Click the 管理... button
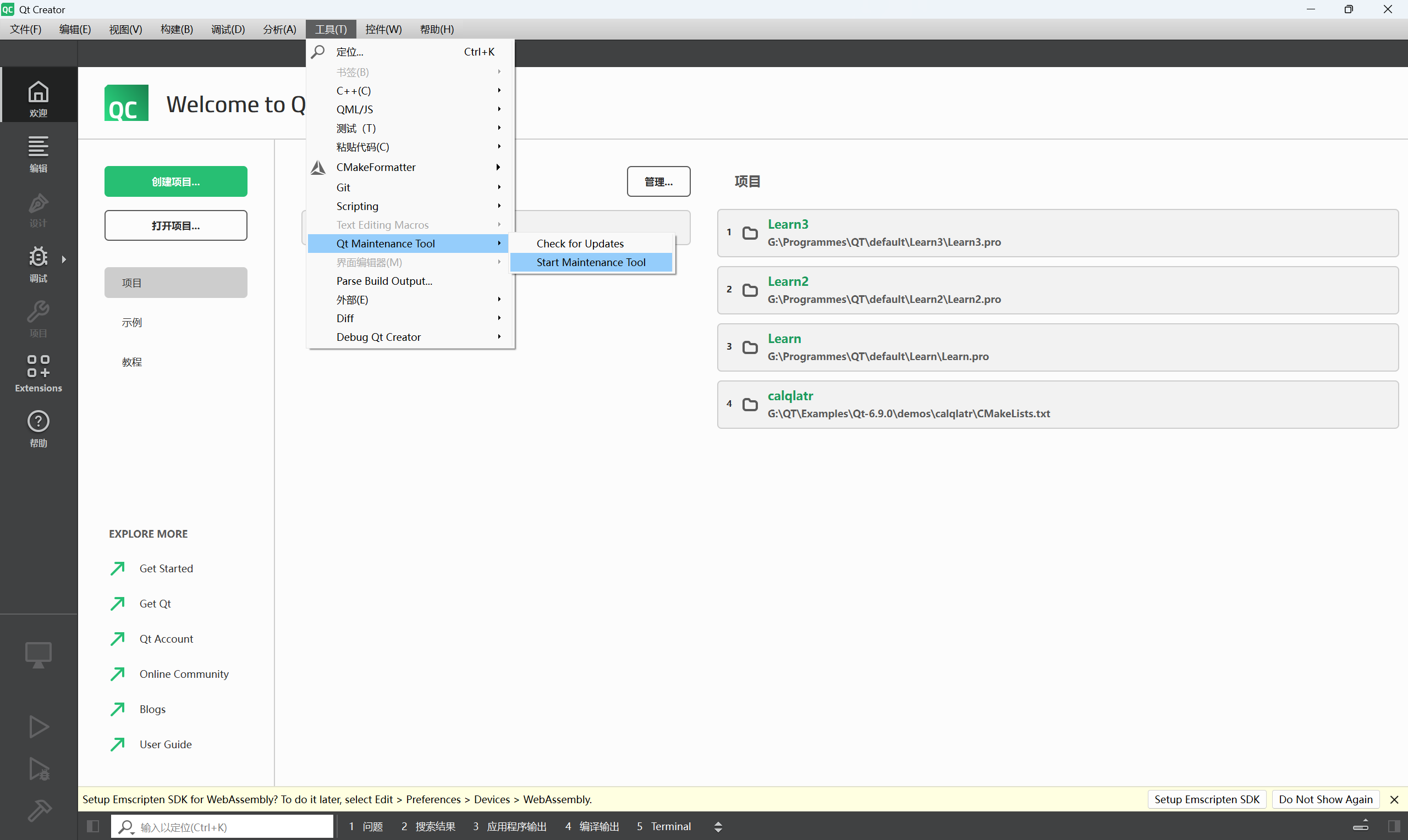This screenshot has height=840, width=1408. pos(658,182)
